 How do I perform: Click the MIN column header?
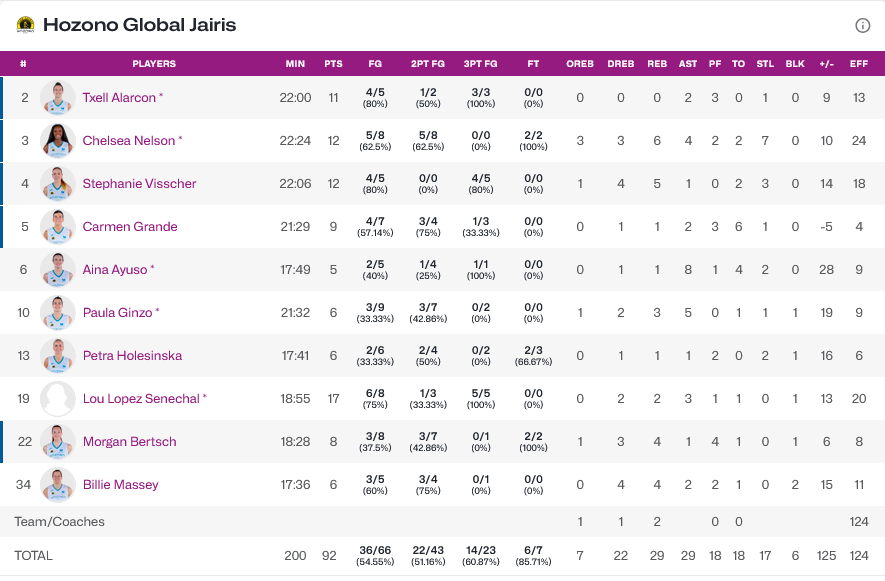[x=295, y=64]
